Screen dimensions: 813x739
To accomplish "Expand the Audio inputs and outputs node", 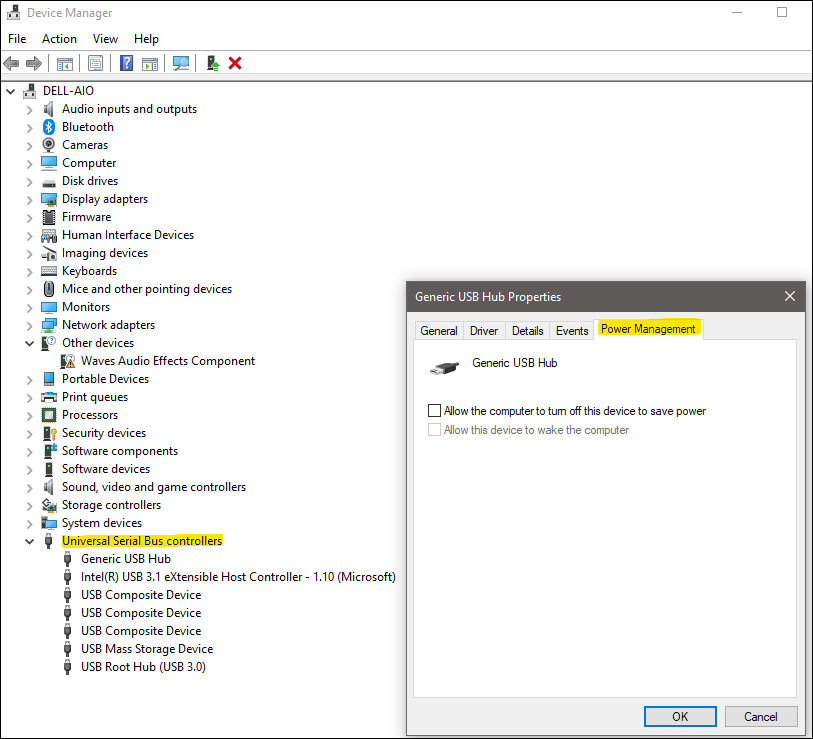I will pyautogui.click(x=30, y=109).
